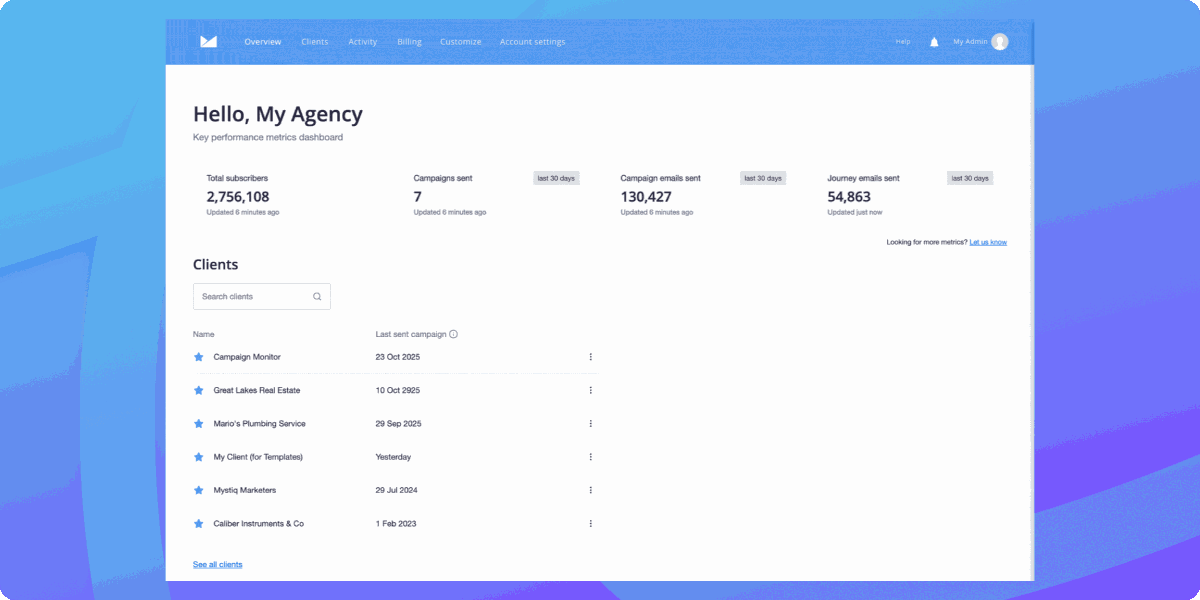Image resolution: width=1200 pixels, height=600 pixels.
Task: Toggle the star for Great Lakes Real Estate
Action: [198, 390]
